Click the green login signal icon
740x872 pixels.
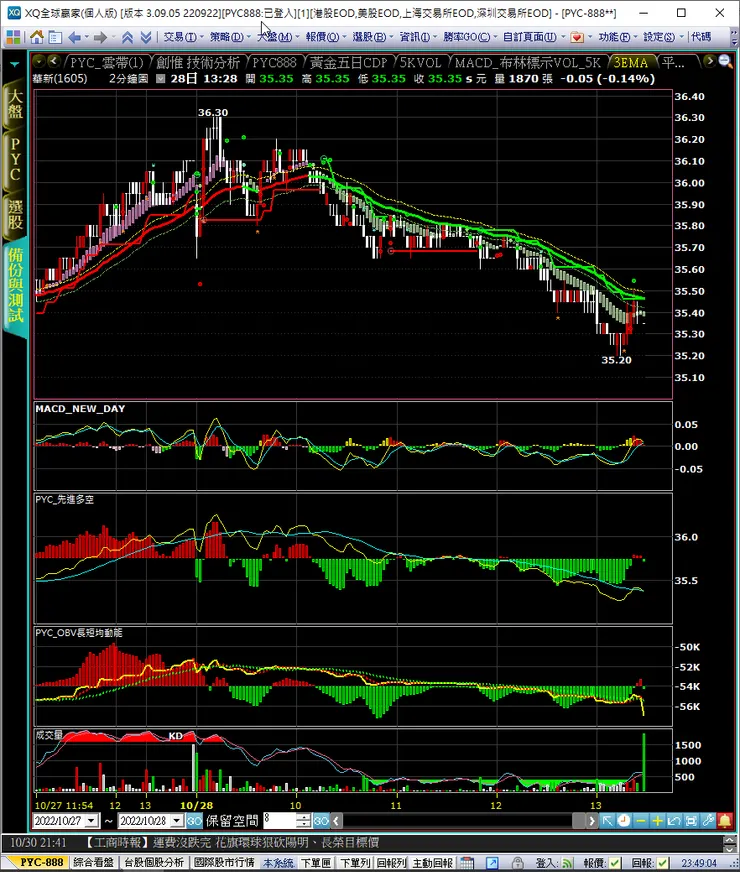point(567,863)
